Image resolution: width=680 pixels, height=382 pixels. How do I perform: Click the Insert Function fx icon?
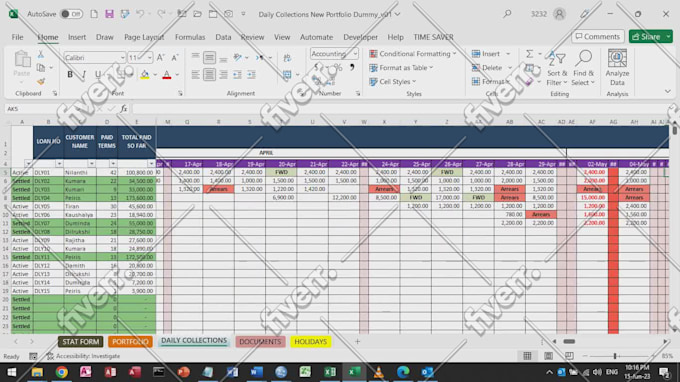click(x=124, y=108)
